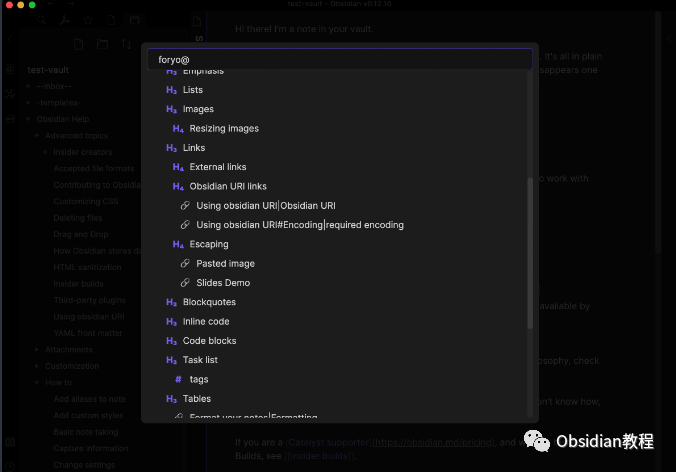Open Using obsidian URI note in file tree

point(89,317)
